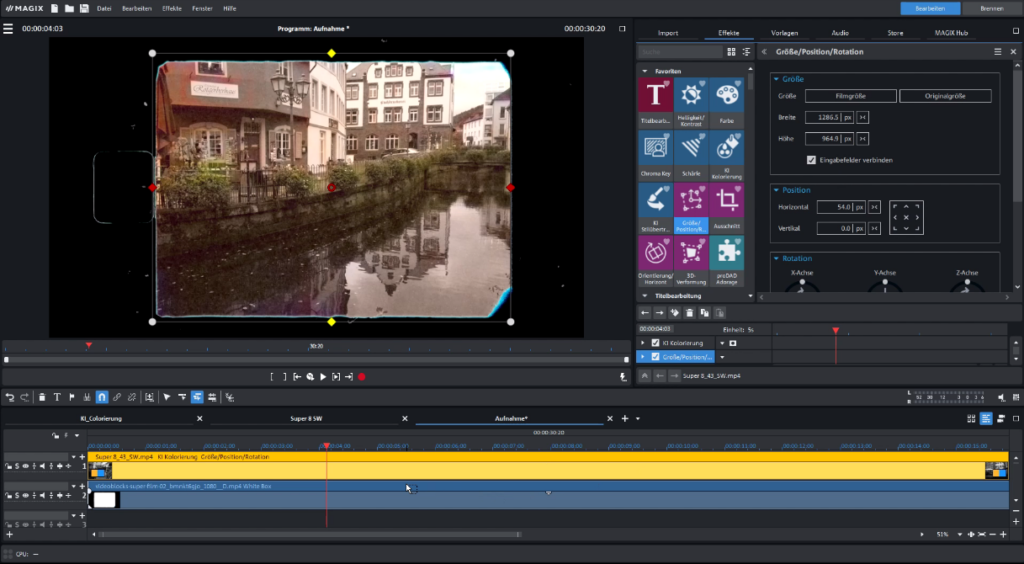This screenshot has width=1024, height=564.
Task: Toggle the Größe/Position effect checkbox
Action: pos(655,357)
